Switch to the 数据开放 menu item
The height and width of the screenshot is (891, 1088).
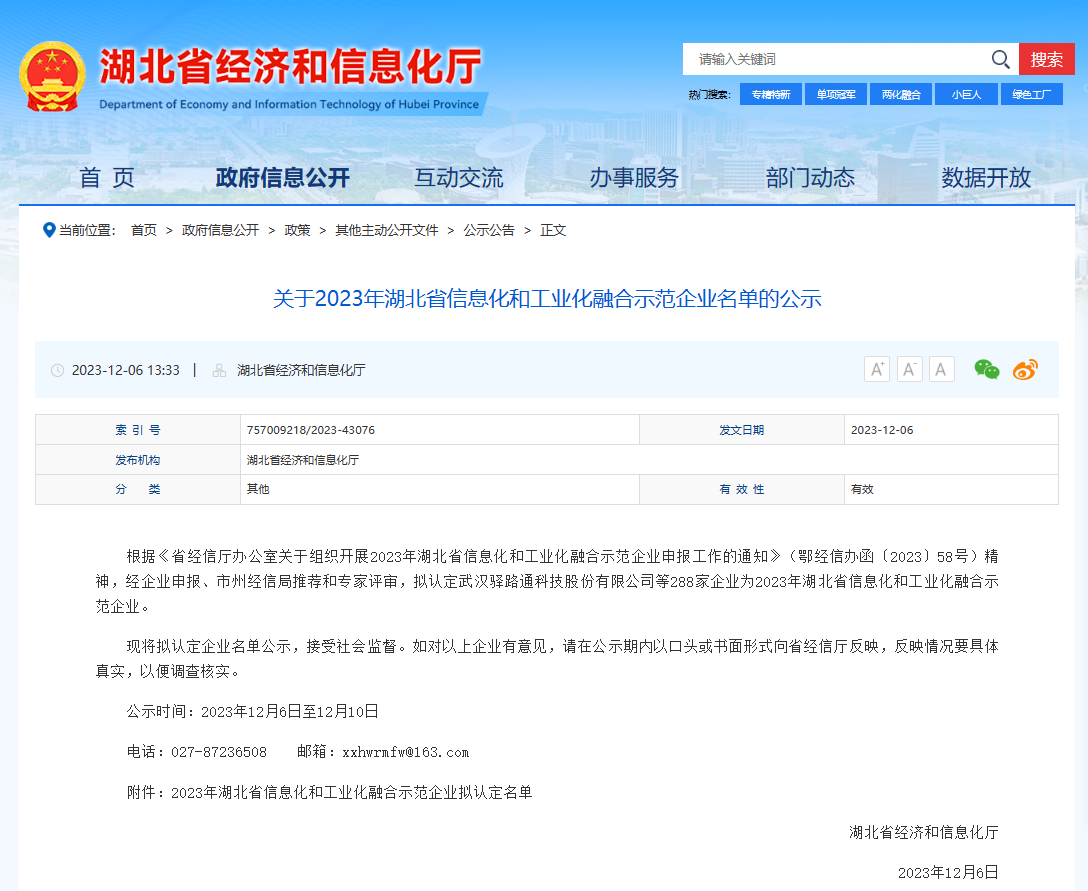point(985,178)
